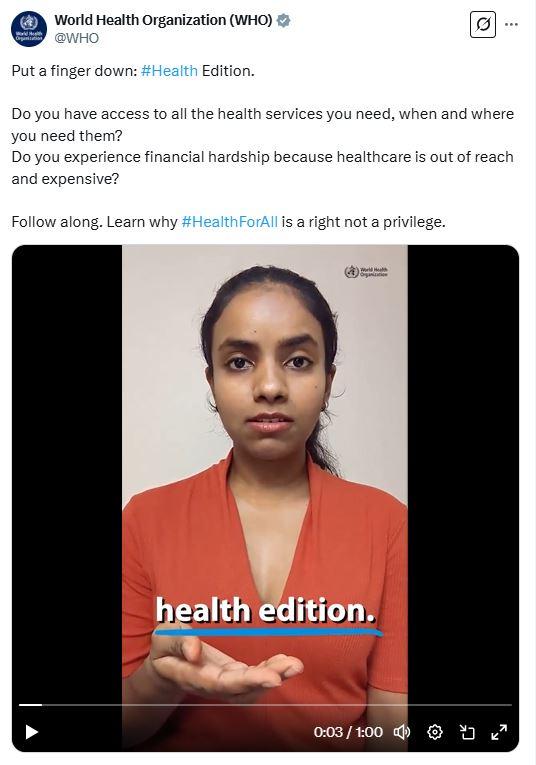
Task: Play the video
Action: [x=32, y=732]
